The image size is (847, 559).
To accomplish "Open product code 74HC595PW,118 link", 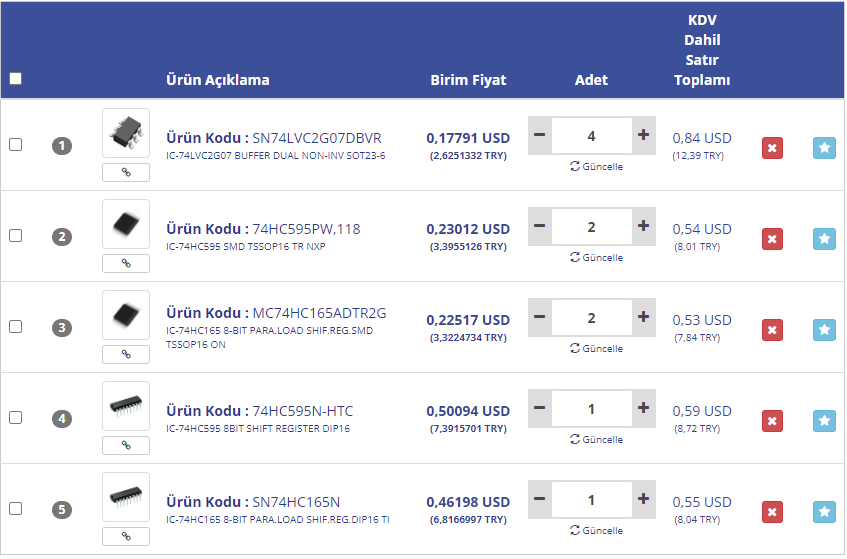I will point(306,229).
